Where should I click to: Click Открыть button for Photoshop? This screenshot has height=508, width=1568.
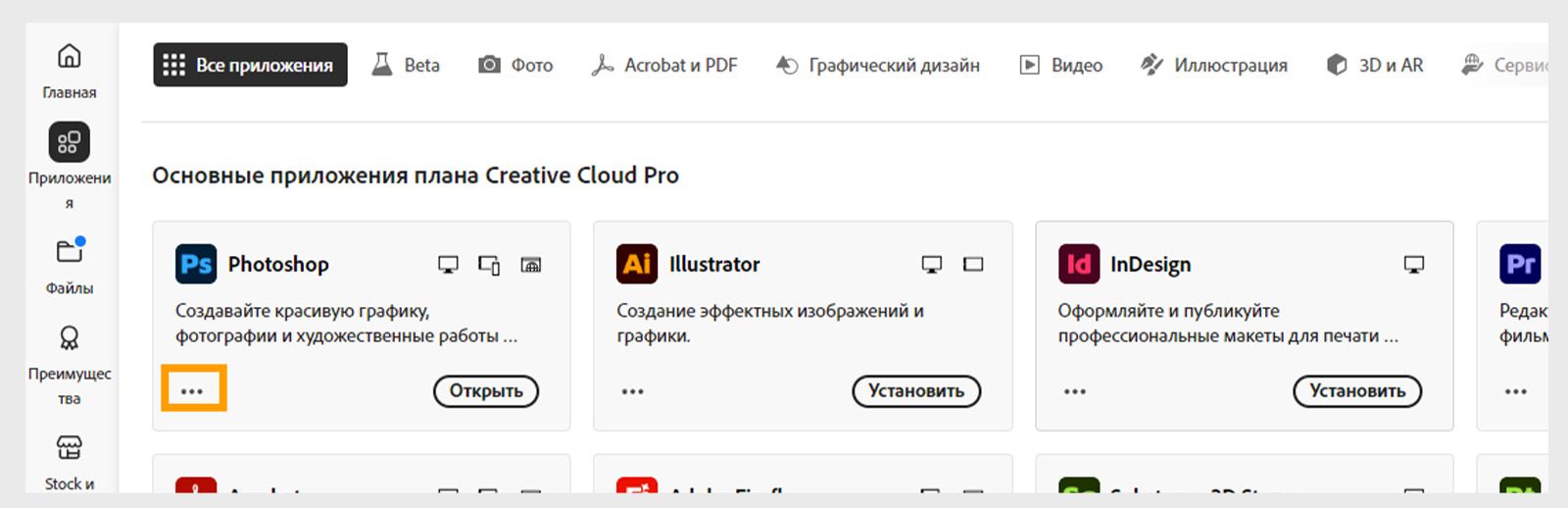pos(486,391)
